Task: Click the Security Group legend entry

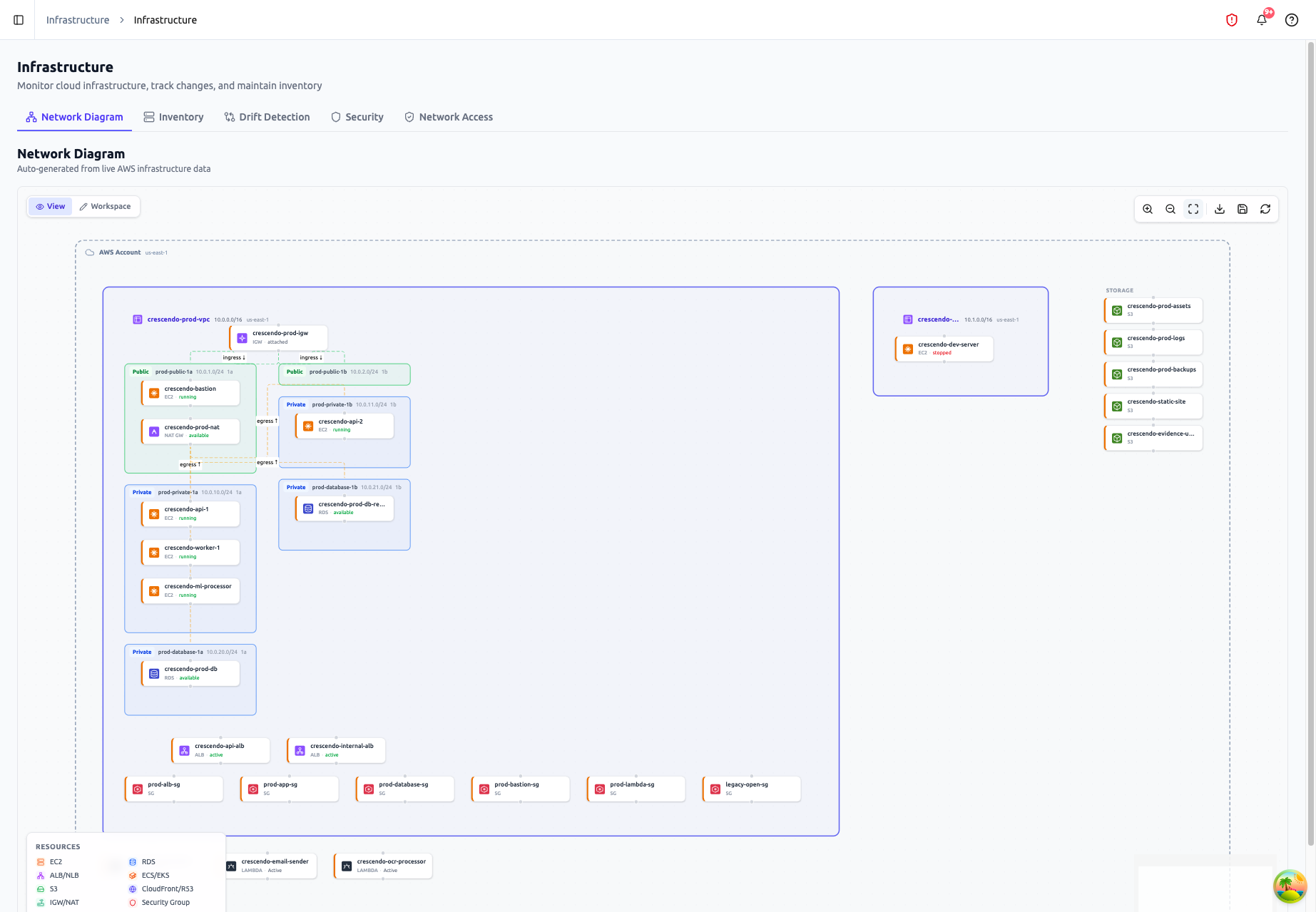Action: [159, 903]
